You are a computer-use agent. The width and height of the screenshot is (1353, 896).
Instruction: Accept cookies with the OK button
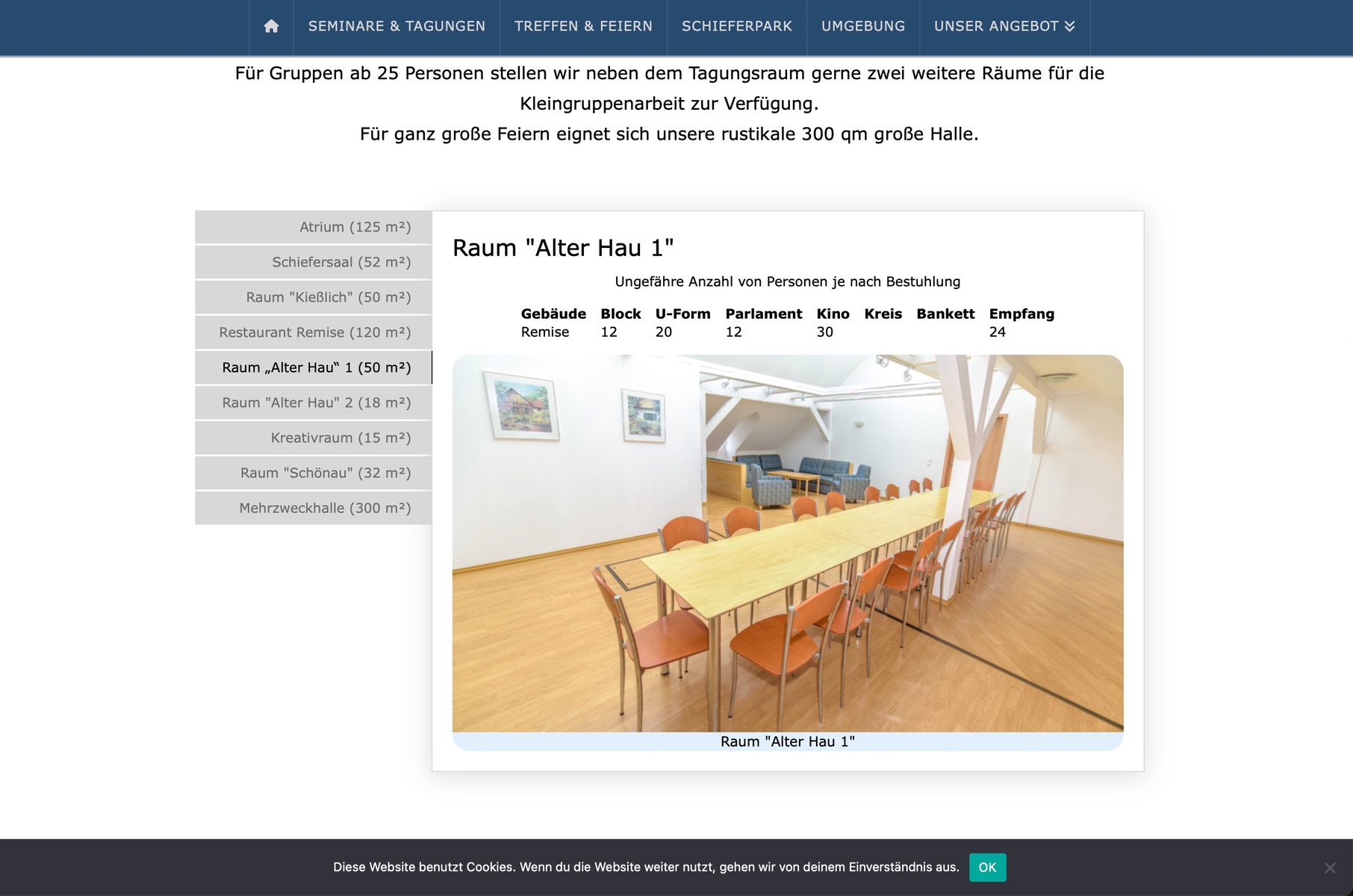tap(987, 867)
